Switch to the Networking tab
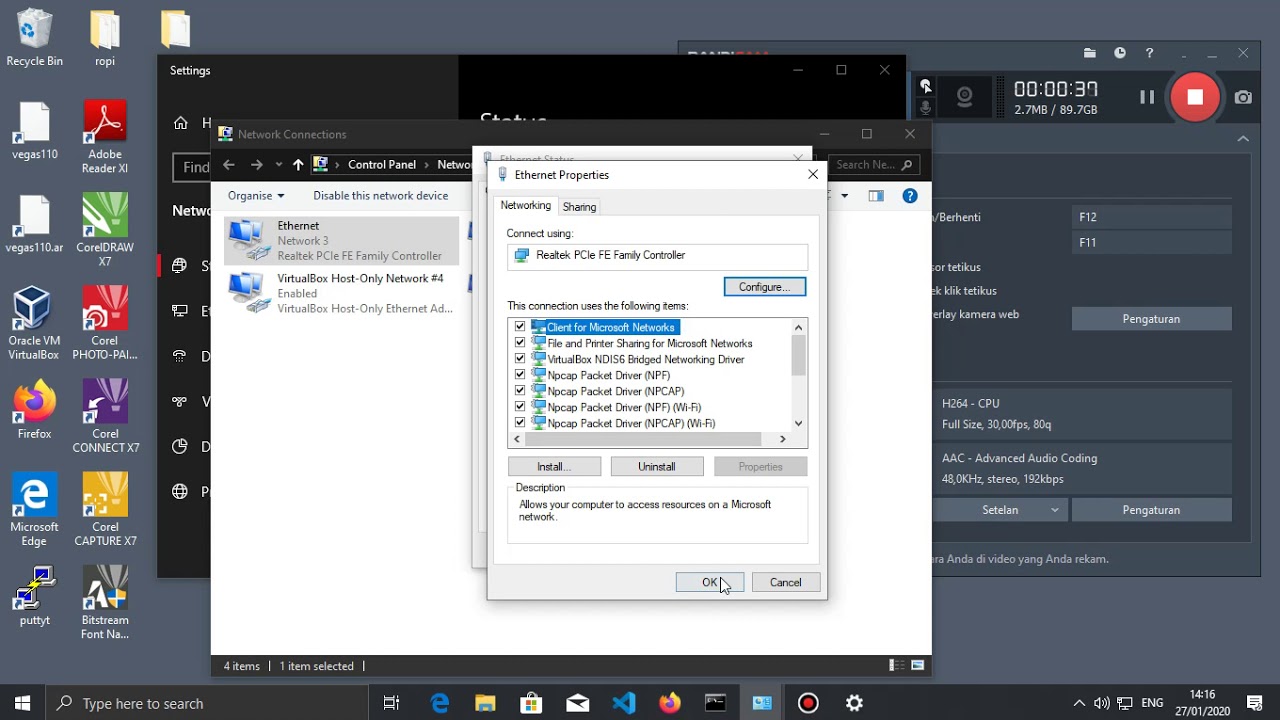The height and width of the screenshot is (720, 1280). (525, 205)
